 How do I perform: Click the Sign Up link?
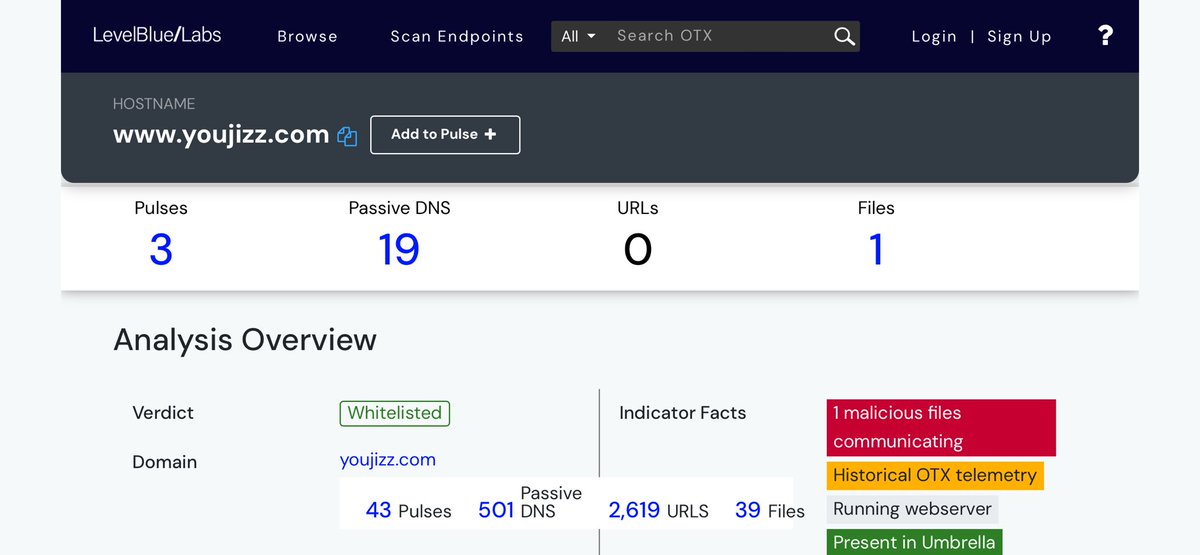coord(1019,36)
